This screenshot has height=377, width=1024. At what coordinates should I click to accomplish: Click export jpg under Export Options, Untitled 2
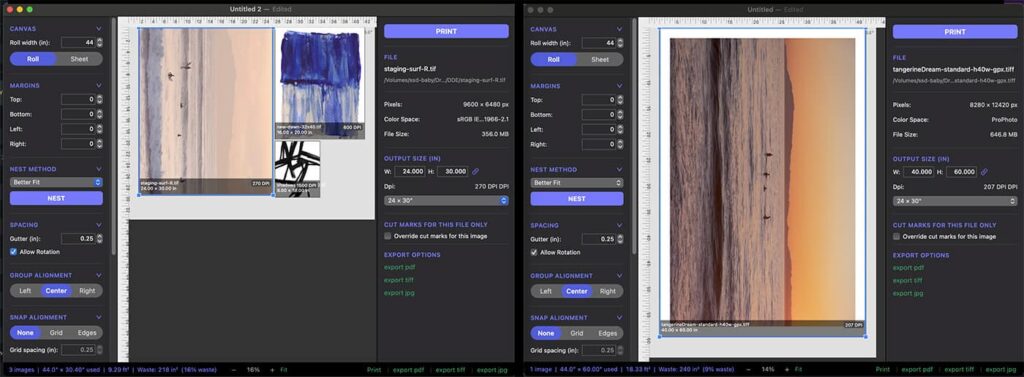click(x=399, y=293)
